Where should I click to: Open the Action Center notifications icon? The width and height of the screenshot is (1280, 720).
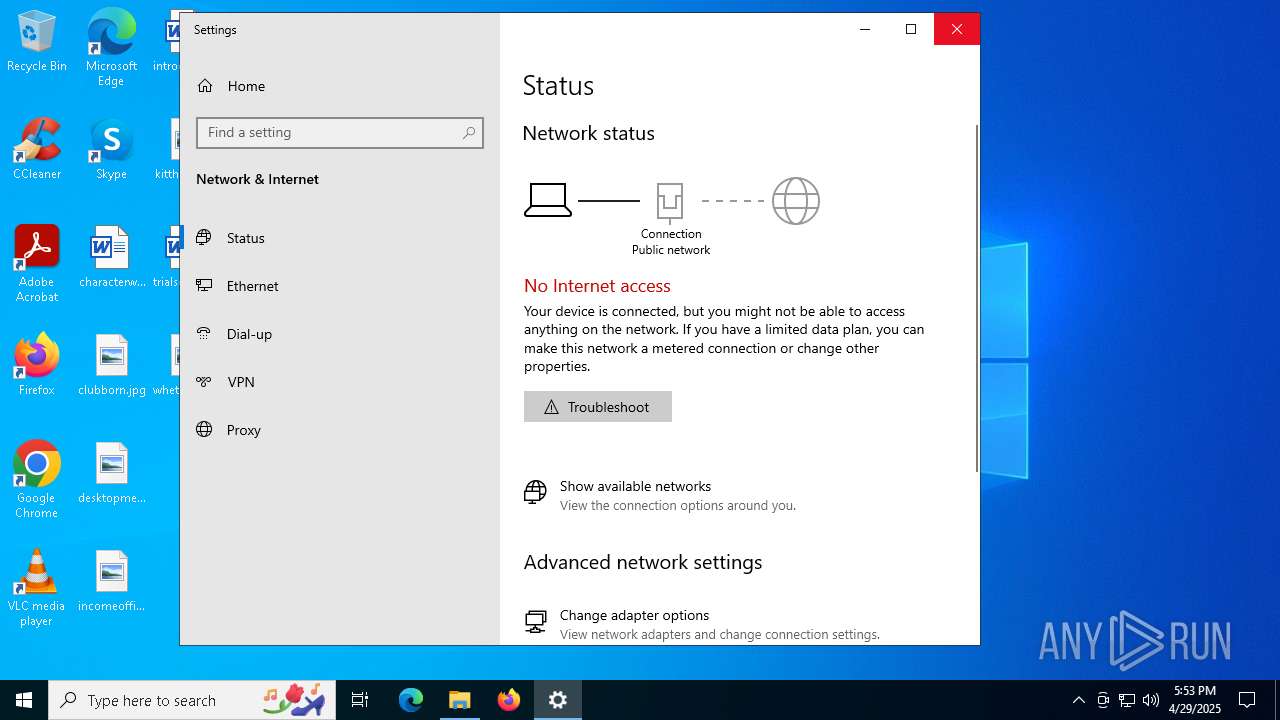[1247, 700]
